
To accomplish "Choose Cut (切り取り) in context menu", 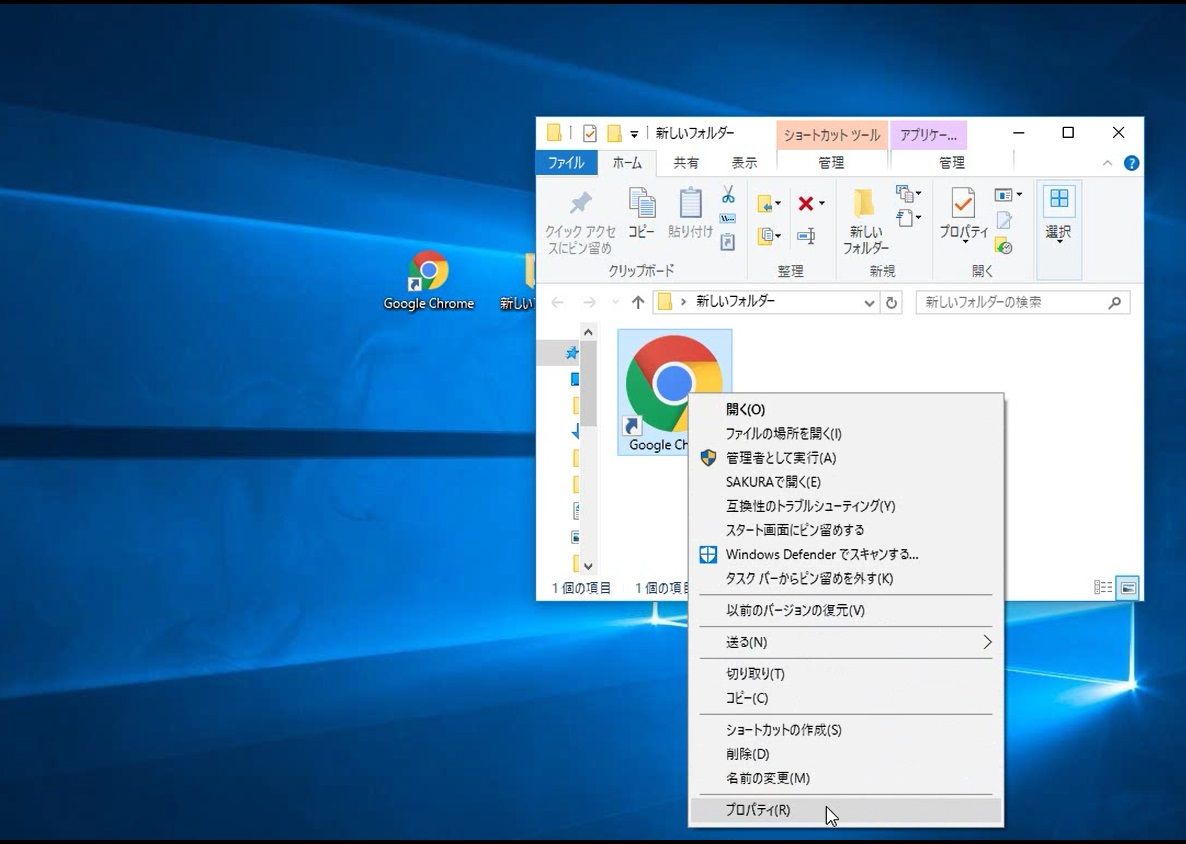I will (847, 674).
